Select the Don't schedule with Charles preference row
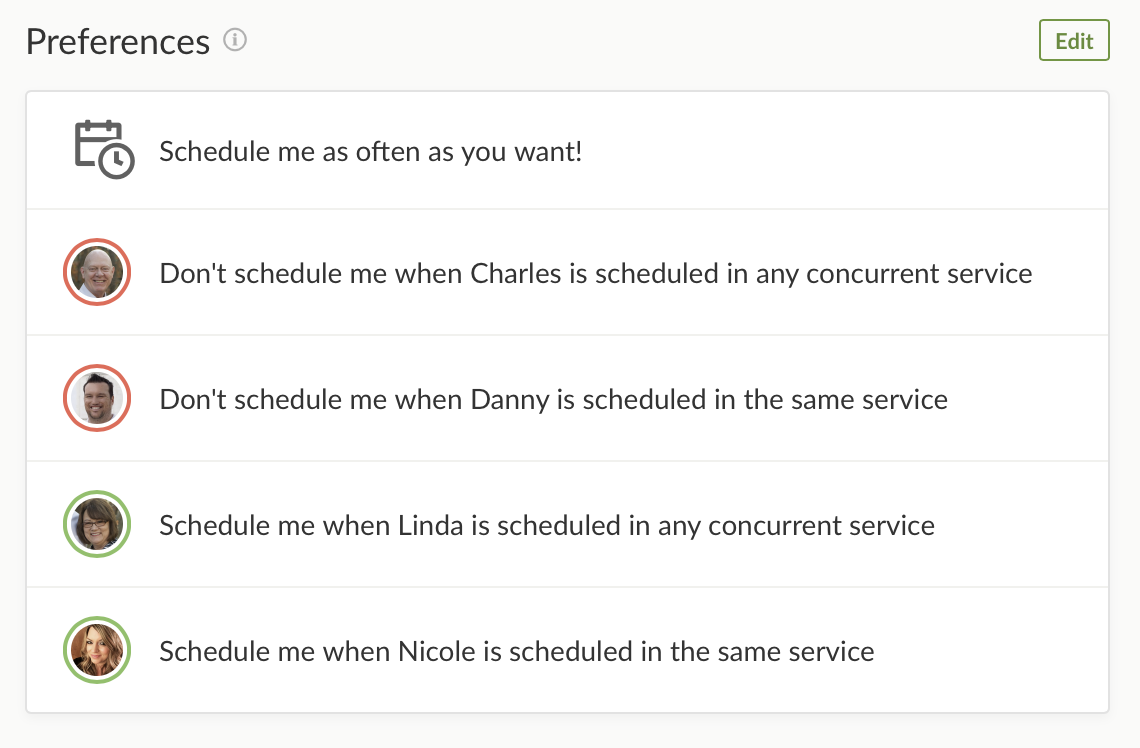This screenshot has height=748, width=1140. [x=596, y=273]
